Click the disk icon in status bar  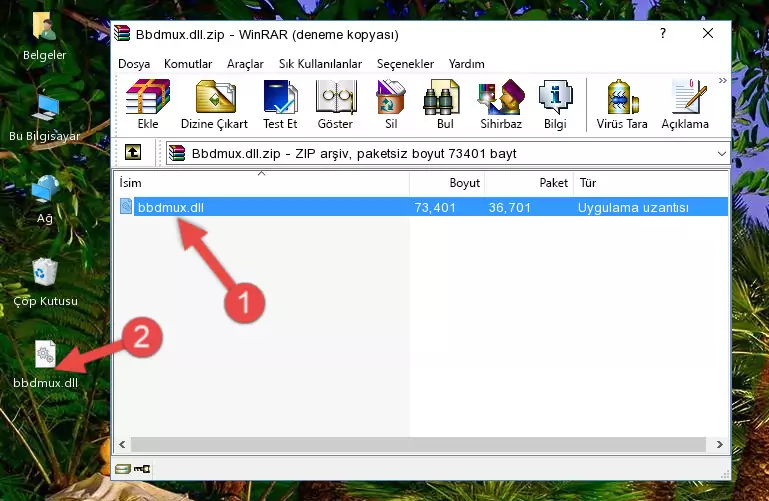(x=123, y=469)
